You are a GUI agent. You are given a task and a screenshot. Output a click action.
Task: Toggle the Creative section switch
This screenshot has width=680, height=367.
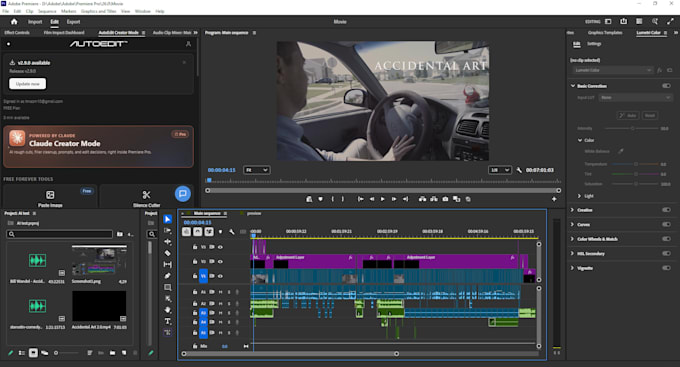point(666,210)
